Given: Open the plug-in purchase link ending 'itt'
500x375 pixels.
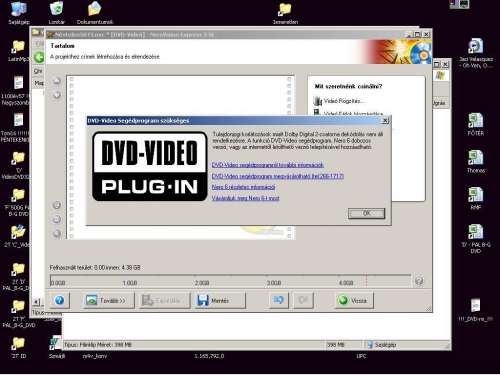Looking at the screenshot, I should [x=278, y=176].
